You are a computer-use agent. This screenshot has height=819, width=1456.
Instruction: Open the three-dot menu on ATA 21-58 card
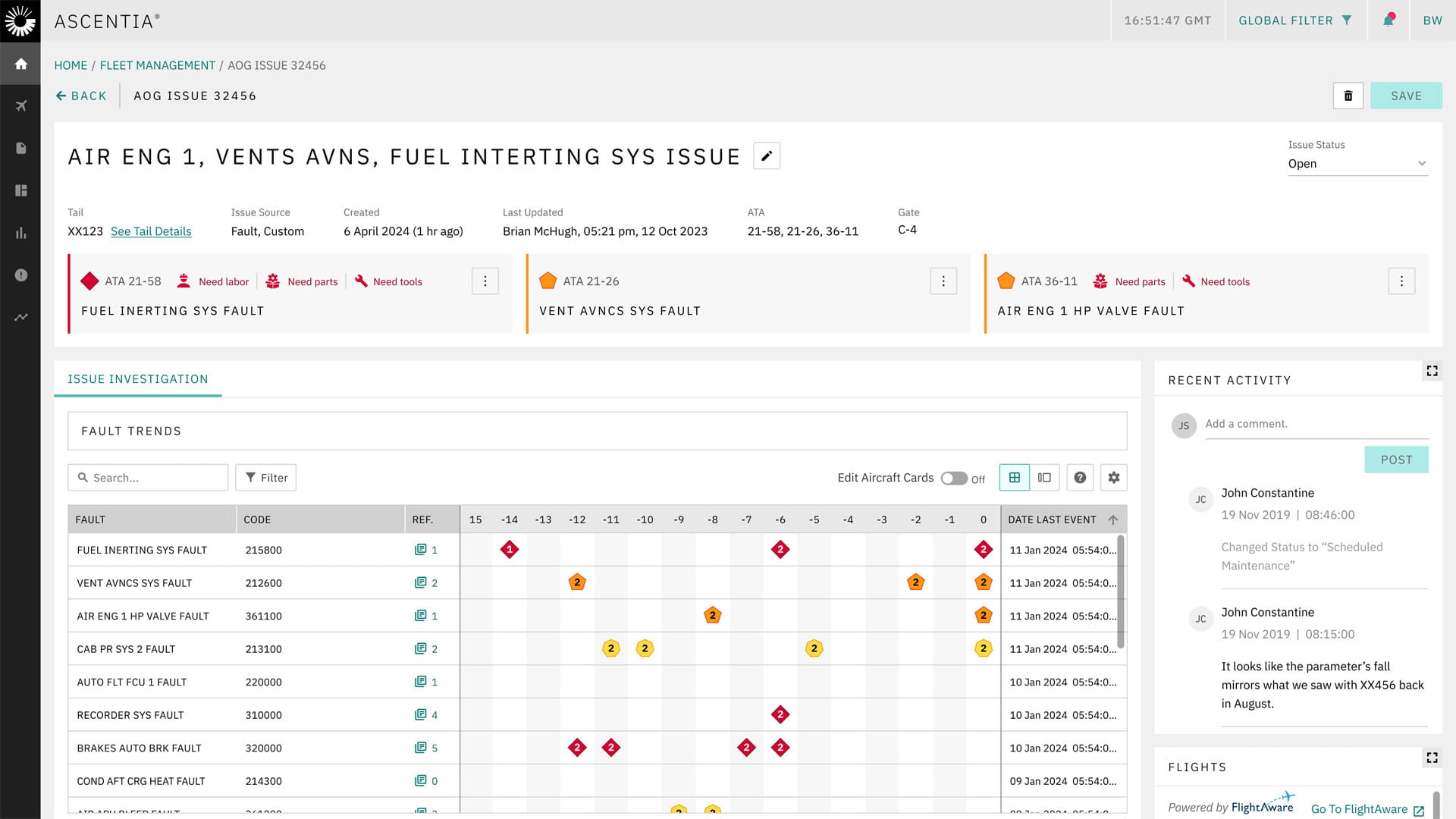tap(485, 281)
